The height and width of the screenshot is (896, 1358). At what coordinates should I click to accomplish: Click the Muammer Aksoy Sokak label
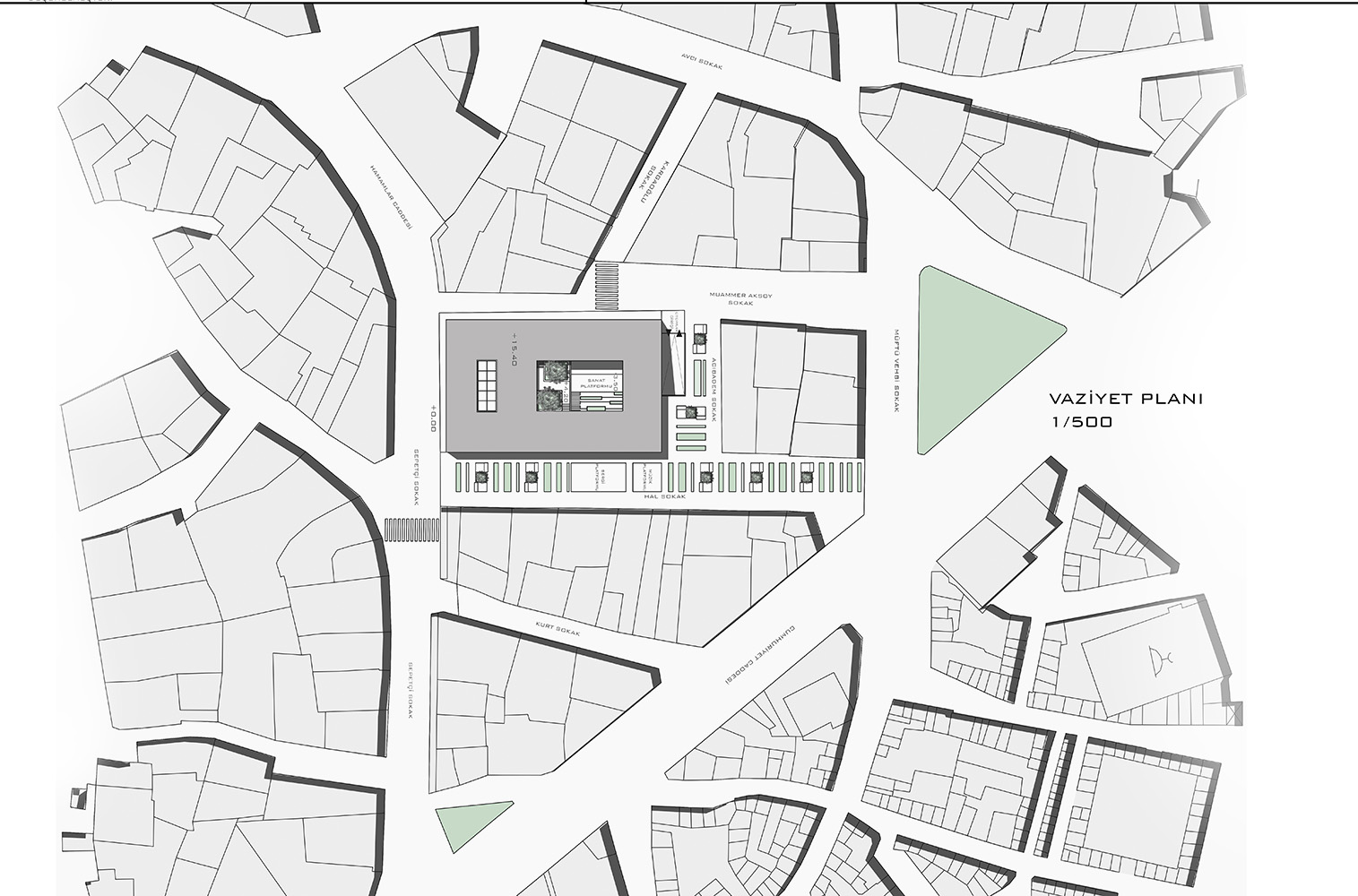(x=740, y=298)
